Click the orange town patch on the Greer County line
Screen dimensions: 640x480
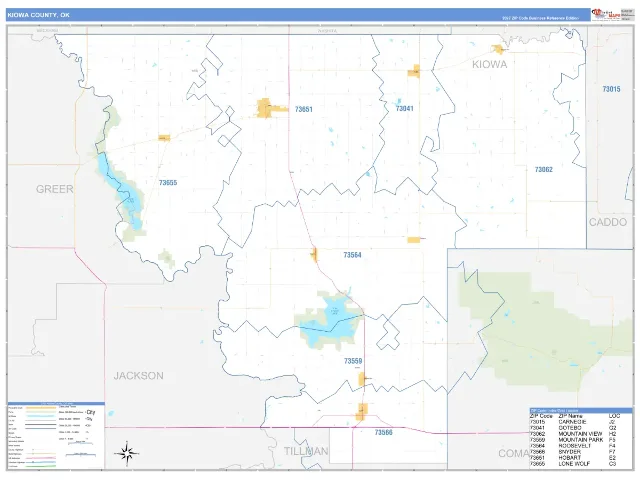pyautogui.click(x=164, y=138)
